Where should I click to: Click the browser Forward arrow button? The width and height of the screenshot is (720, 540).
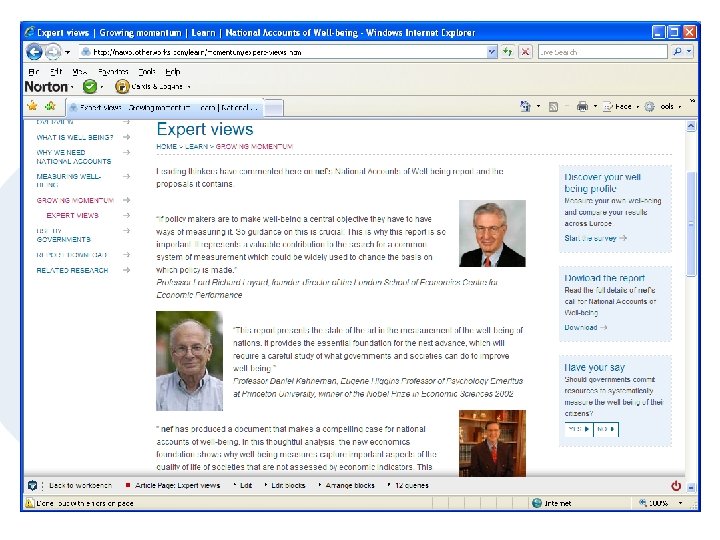pyautogui.click(x=53, y=52)
